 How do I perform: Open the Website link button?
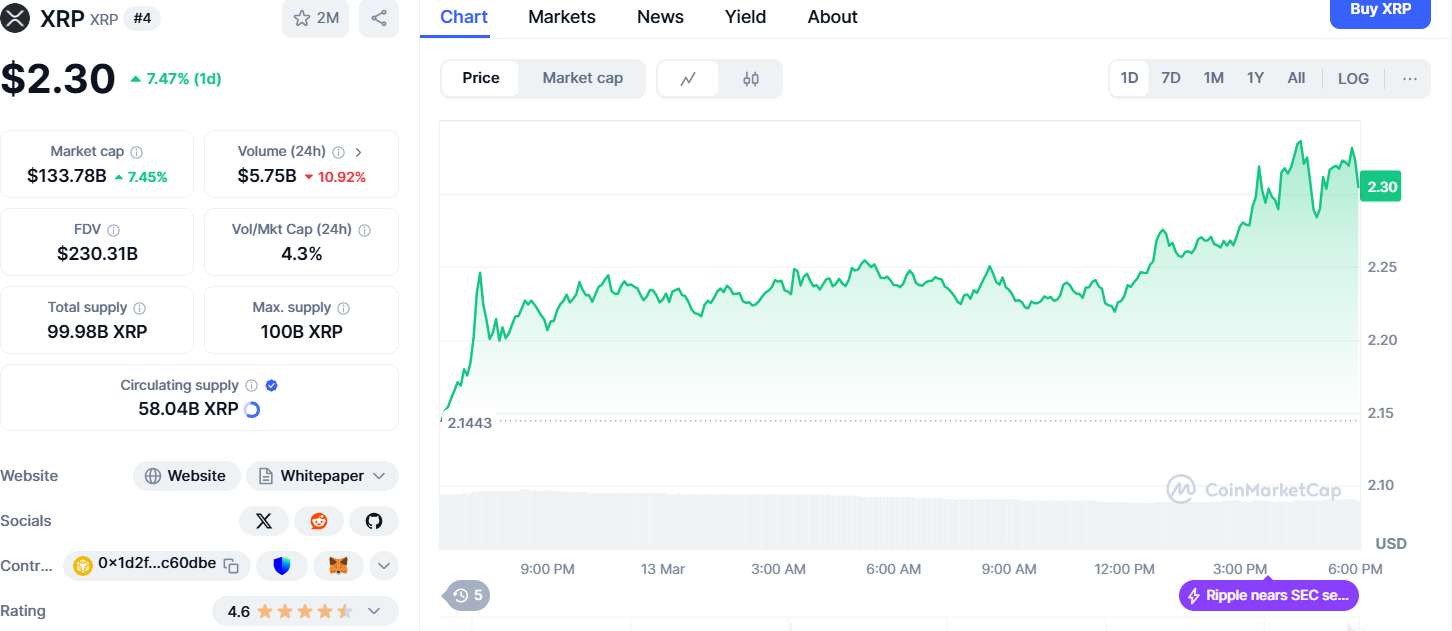coord(186,476)
